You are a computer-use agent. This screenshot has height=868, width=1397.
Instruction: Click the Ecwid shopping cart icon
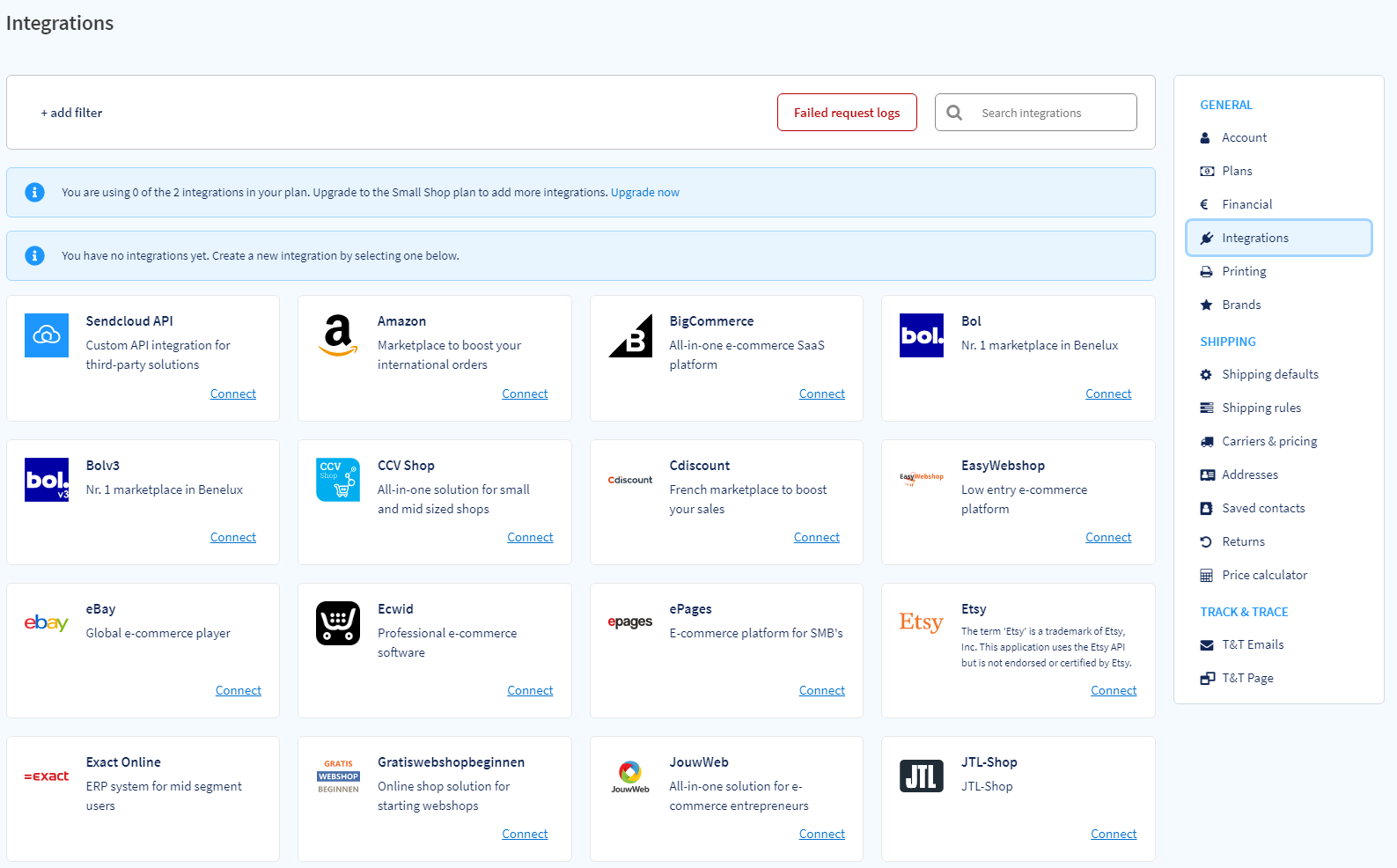point(338,623)
